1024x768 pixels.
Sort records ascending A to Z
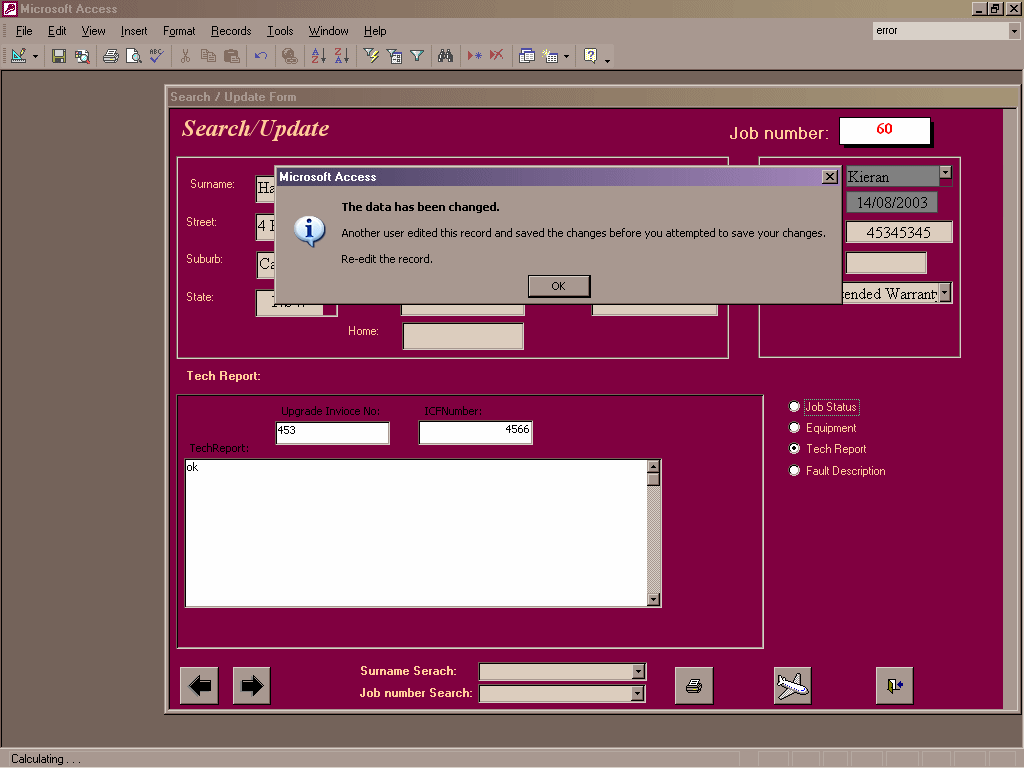pyautogui.click(x=319, y=56)
